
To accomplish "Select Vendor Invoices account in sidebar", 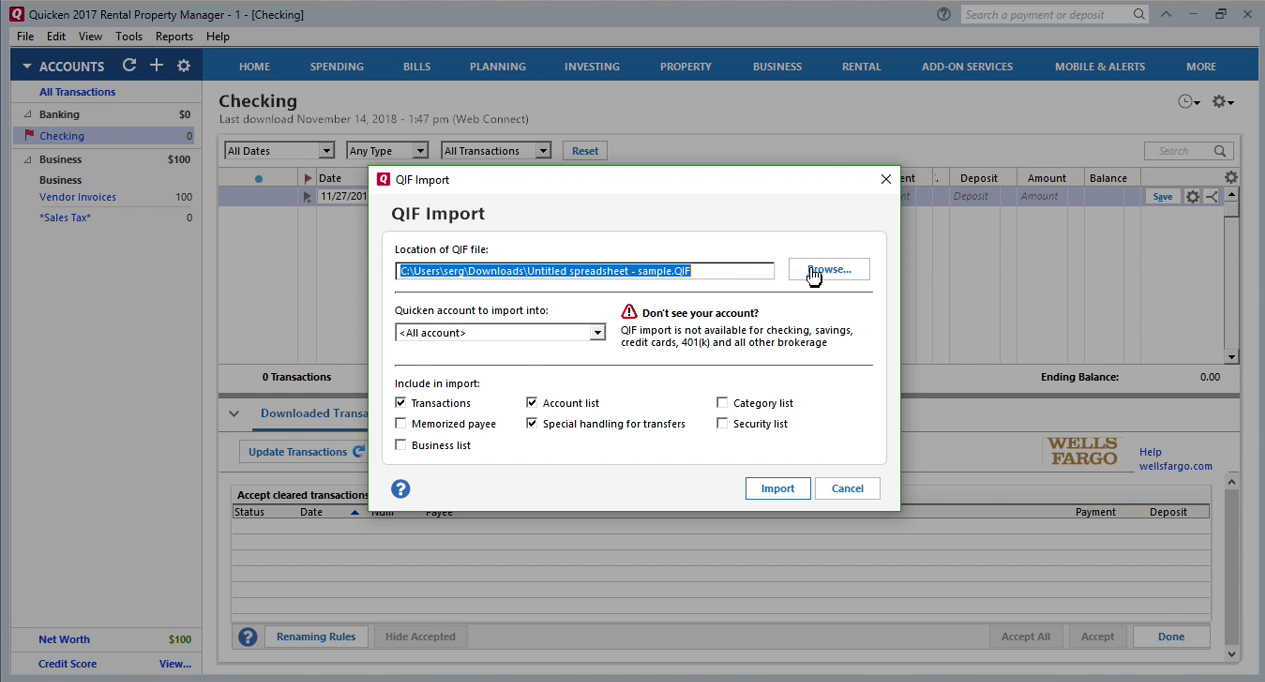I will point(78,197).
